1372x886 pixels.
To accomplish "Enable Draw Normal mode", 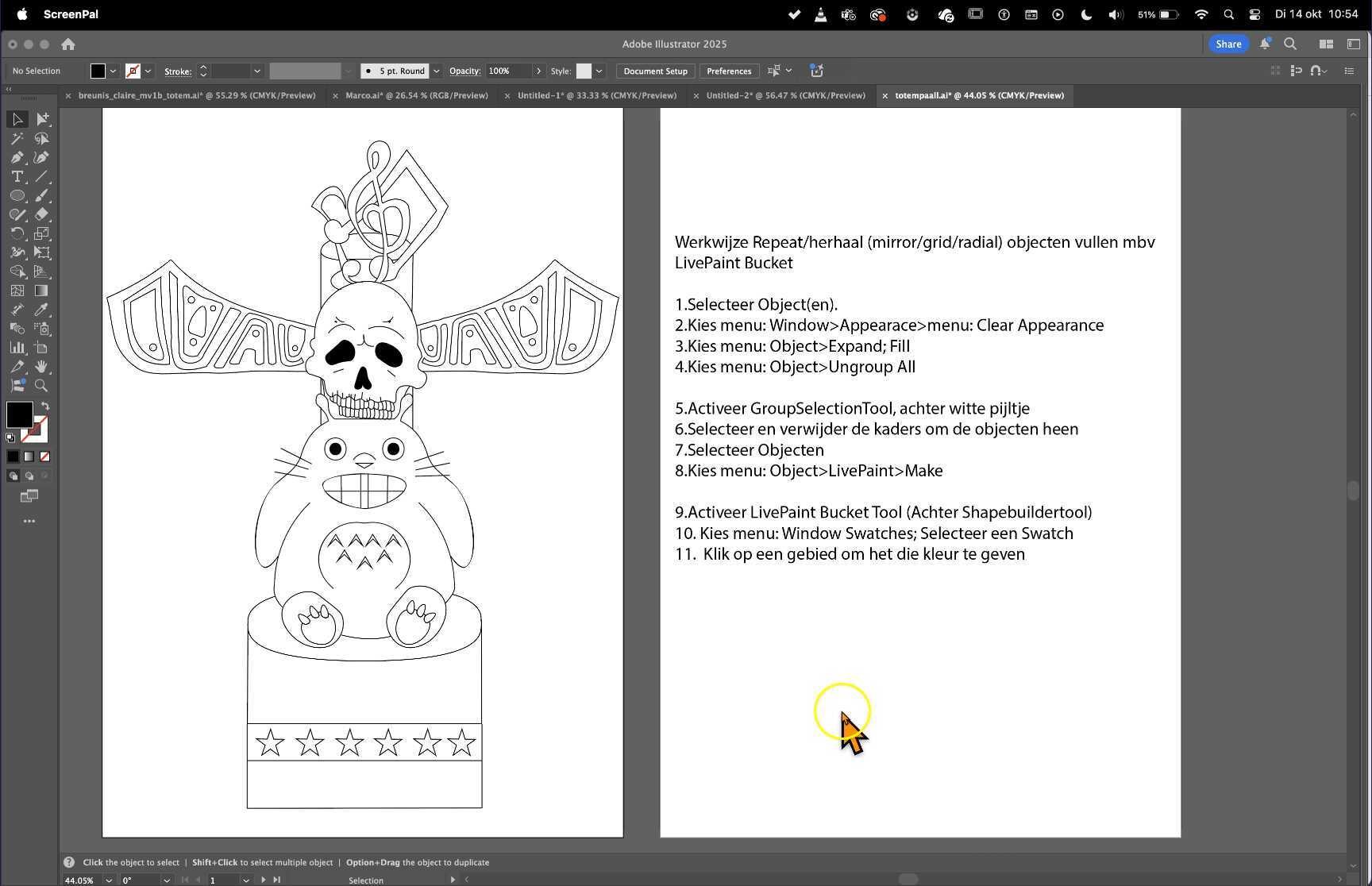I will point(13,476).
